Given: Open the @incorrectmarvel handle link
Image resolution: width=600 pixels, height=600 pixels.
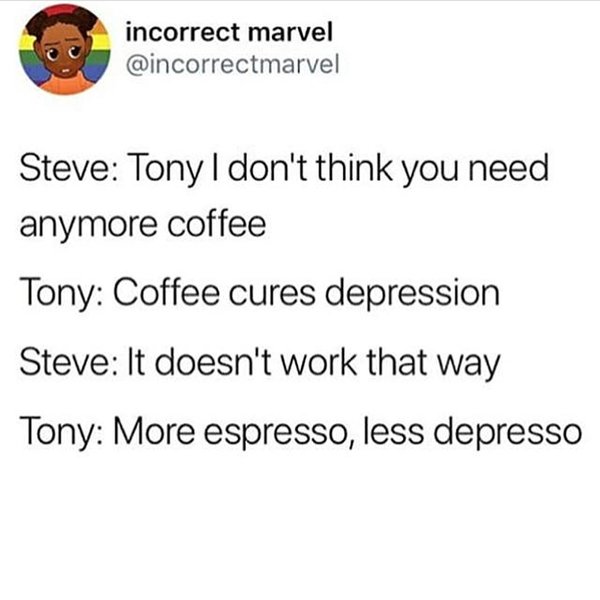Looking at the screenshot, I should [x=232, y=64].
